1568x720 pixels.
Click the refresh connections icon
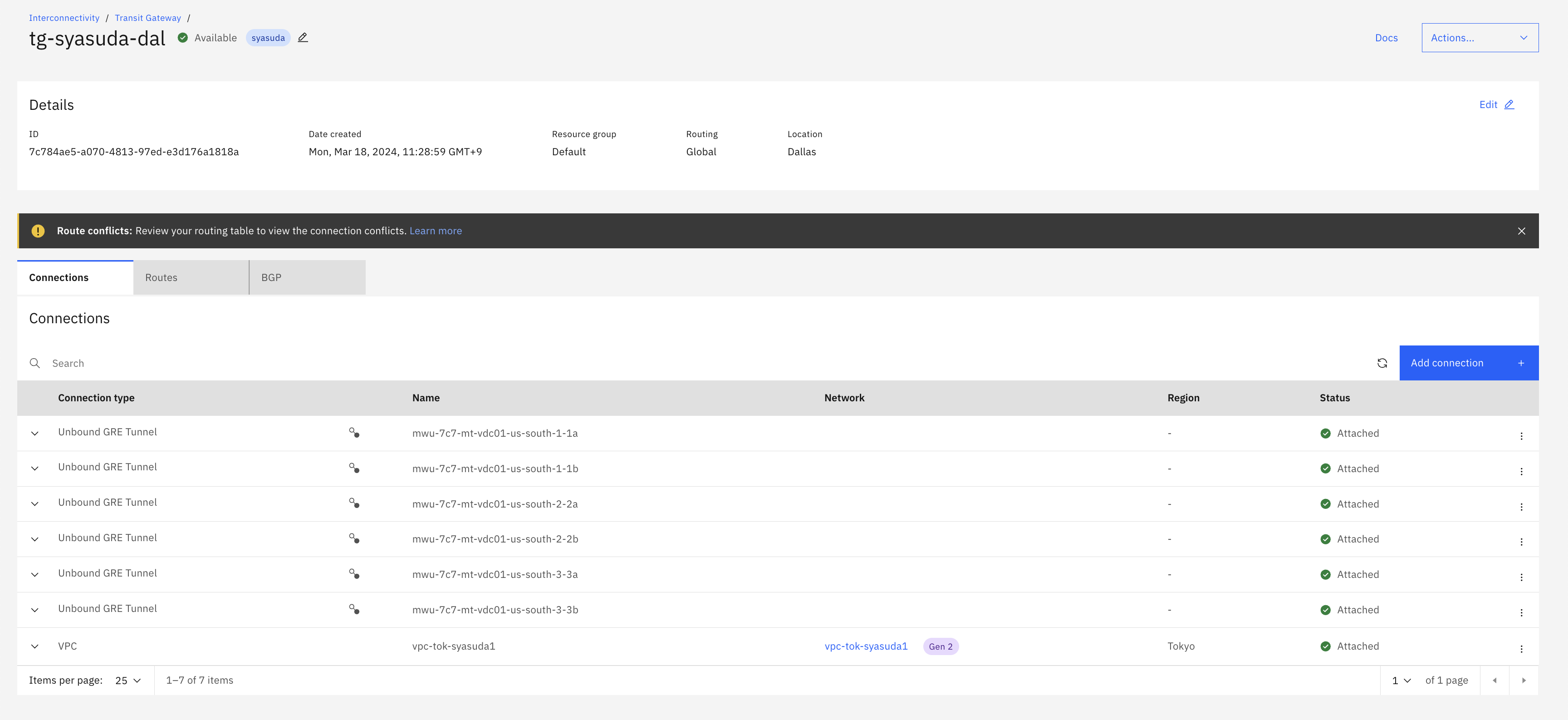[1382, 363]
